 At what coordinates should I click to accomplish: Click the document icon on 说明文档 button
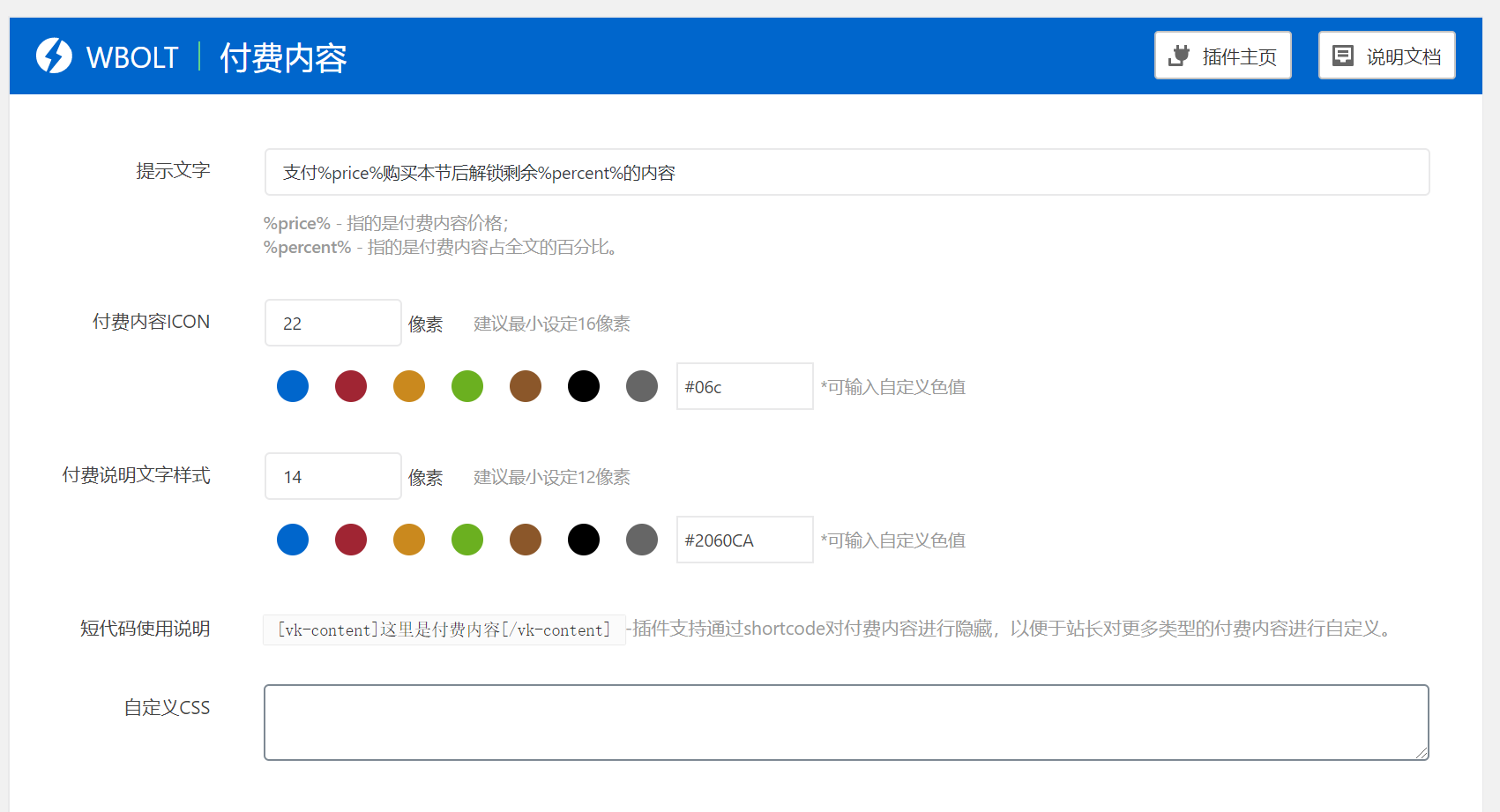pos(1343,55)
